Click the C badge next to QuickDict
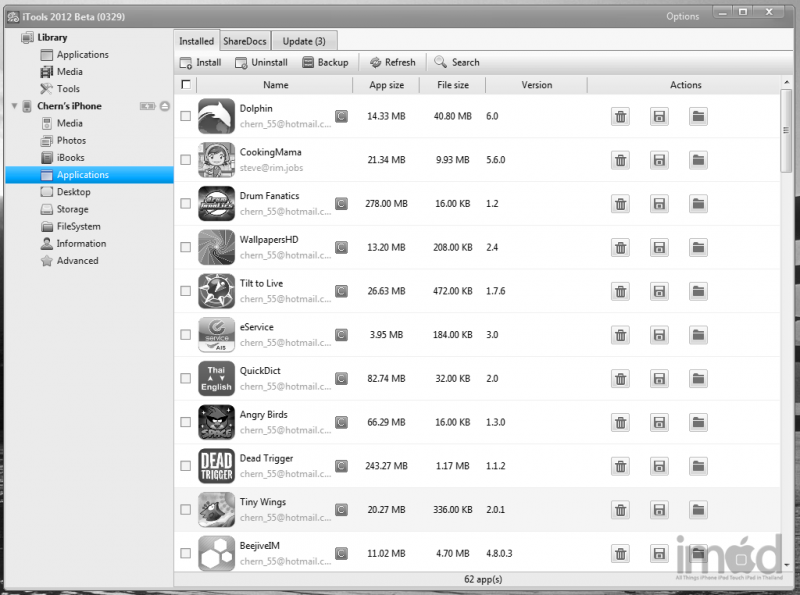The height and width of the screenshot is (595, 800). coord(341,379)
